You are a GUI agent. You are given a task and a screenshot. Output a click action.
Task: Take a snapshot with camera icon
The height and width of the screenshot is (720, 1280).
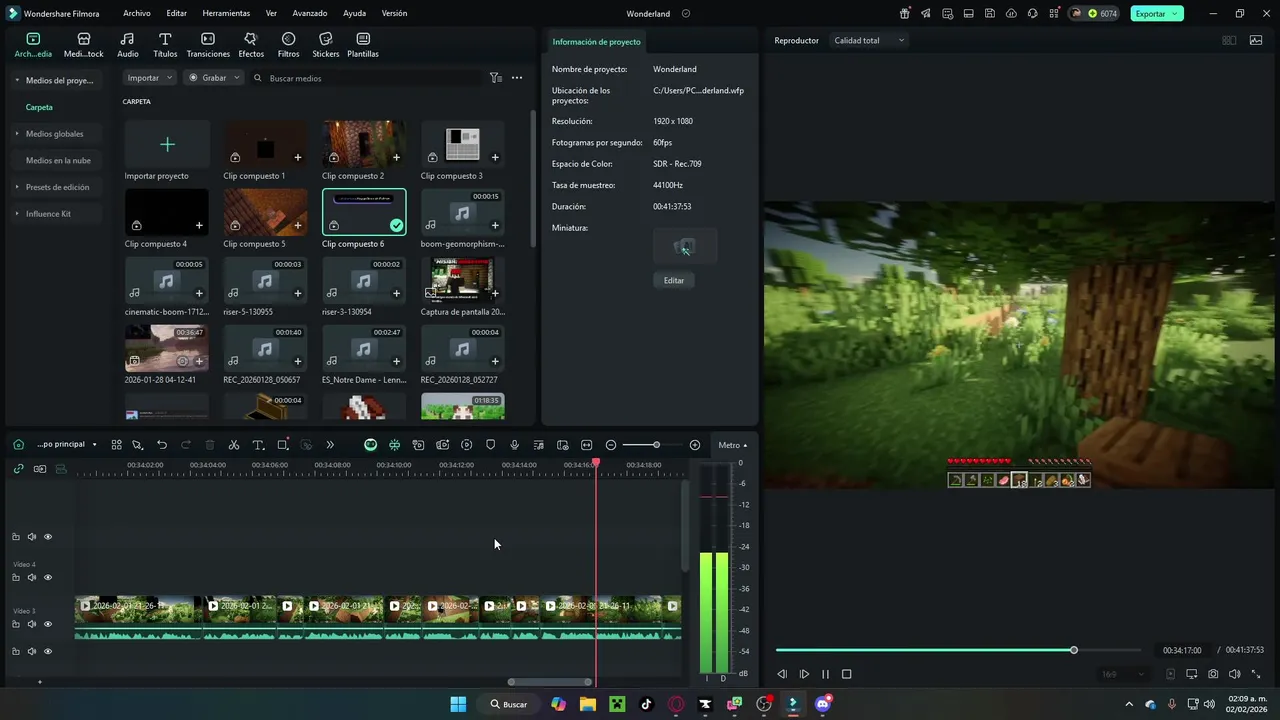pyautogui.click(x=1213, y=675)
